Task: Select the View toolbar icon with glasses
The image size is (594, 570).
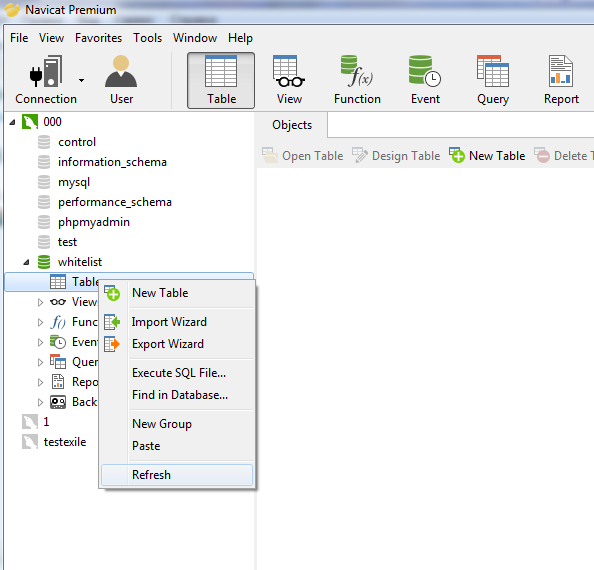Action: 289,80
